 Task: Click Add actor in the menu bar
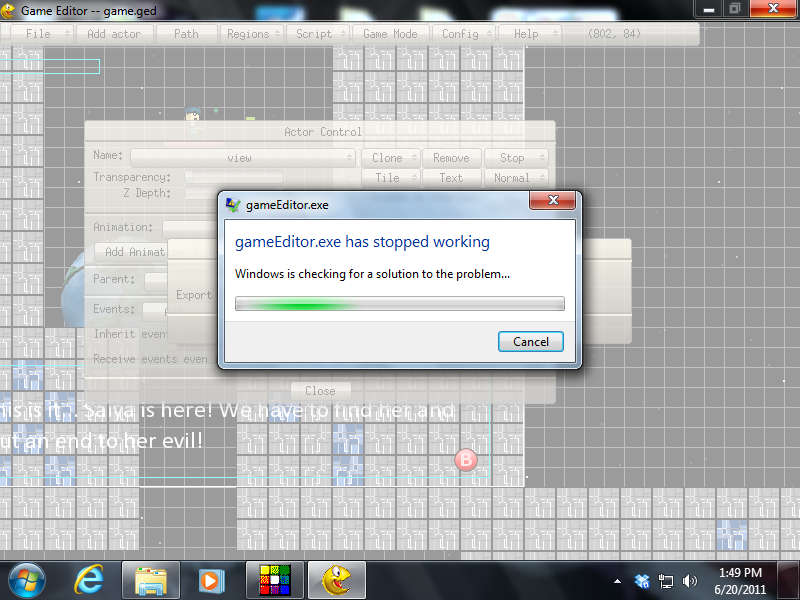click(x=114, y=34)
